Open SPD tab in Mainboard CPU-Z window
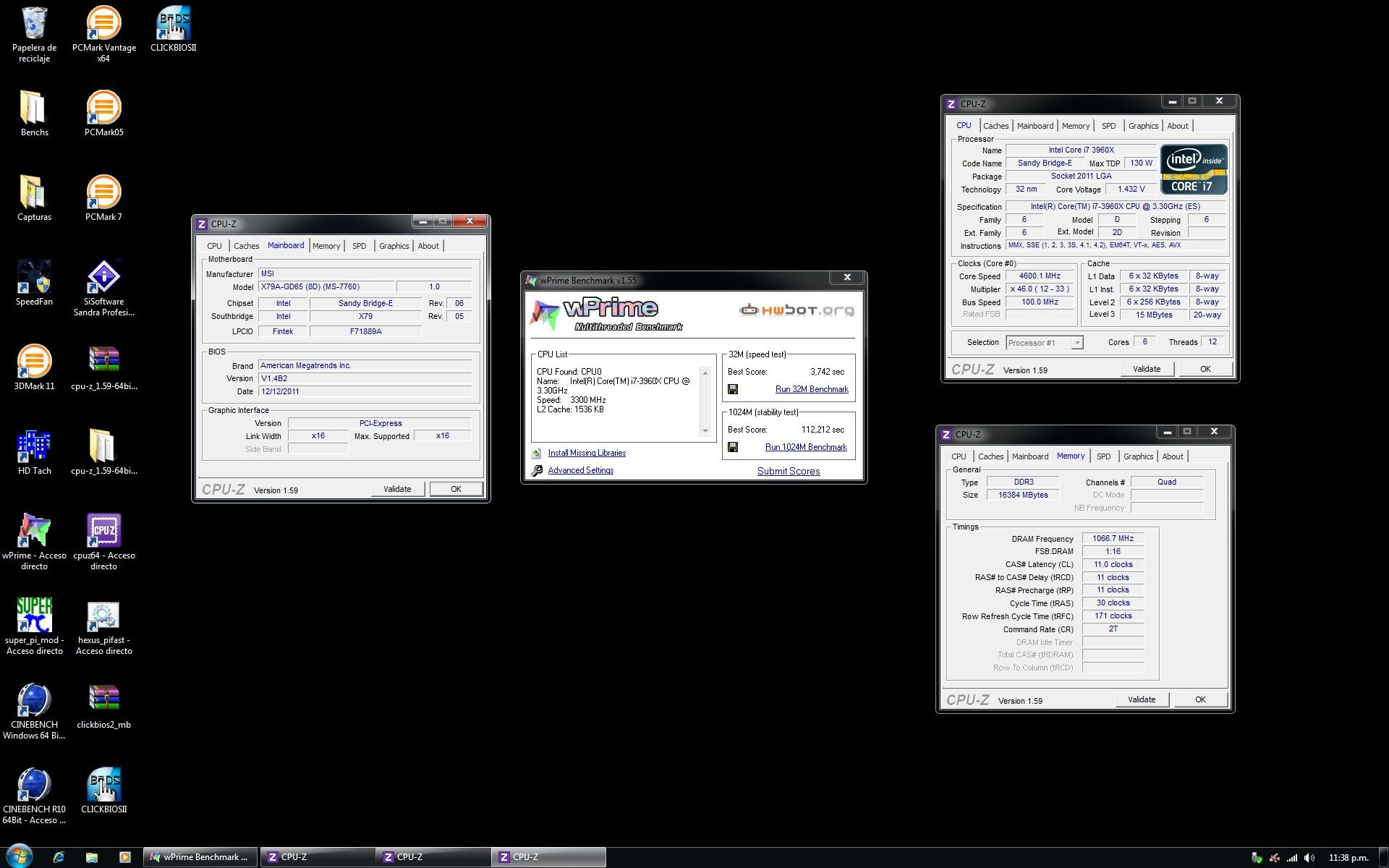Screen dimensions: 1389x868 point(359,246)
